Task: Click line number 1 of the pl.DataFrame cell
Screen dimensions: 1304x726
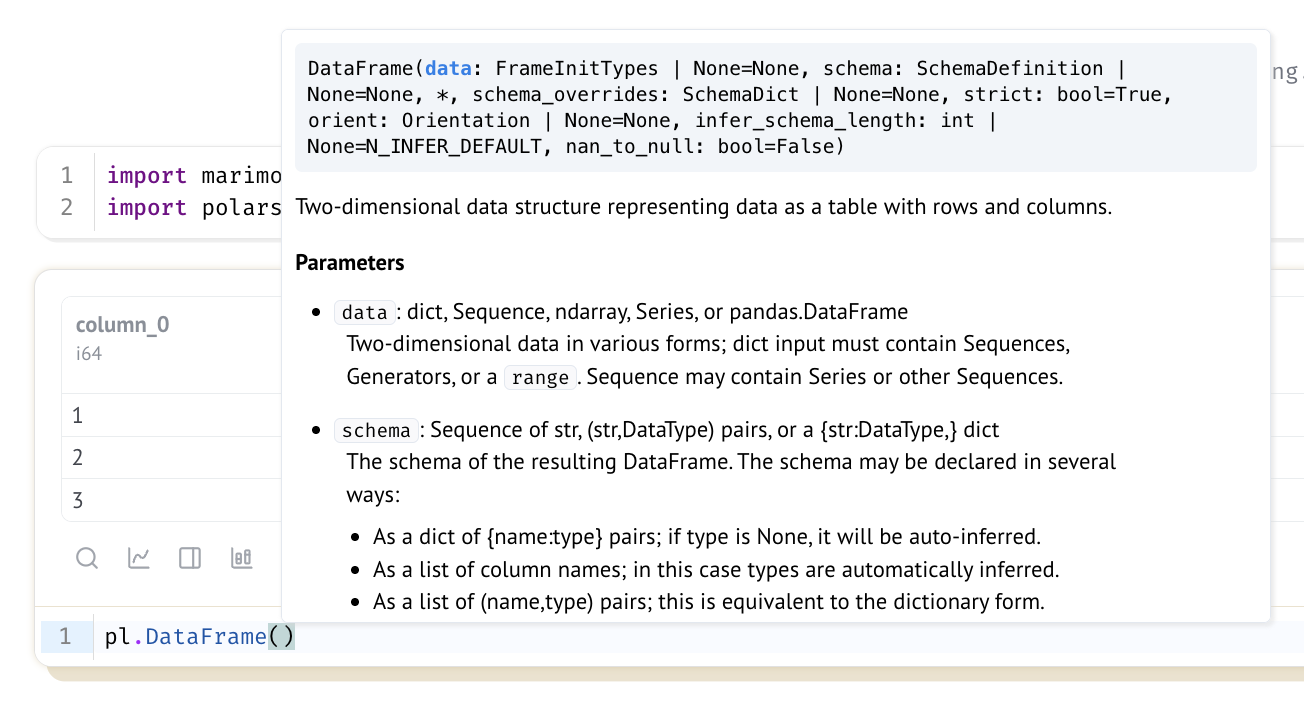Action: click(x=65, y=637)
